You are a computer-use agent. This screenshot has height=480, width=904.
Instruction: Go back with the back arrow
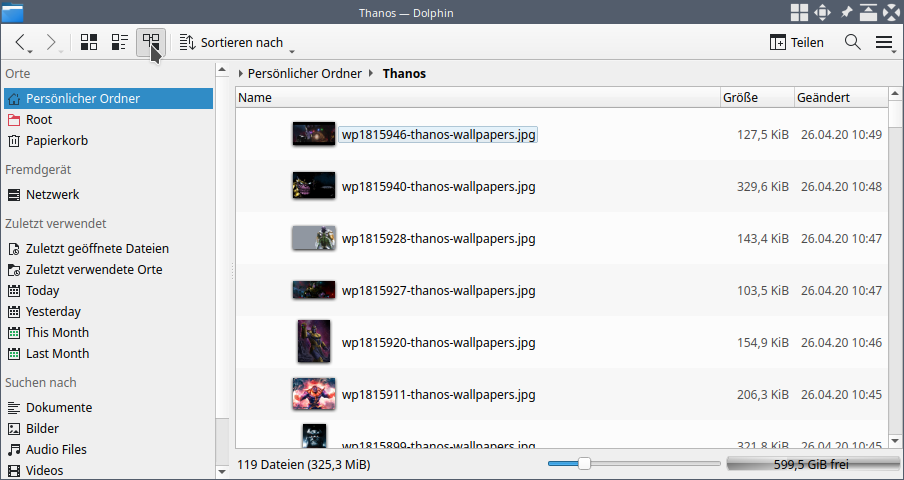pyautogui.click(x=21, y=43)
